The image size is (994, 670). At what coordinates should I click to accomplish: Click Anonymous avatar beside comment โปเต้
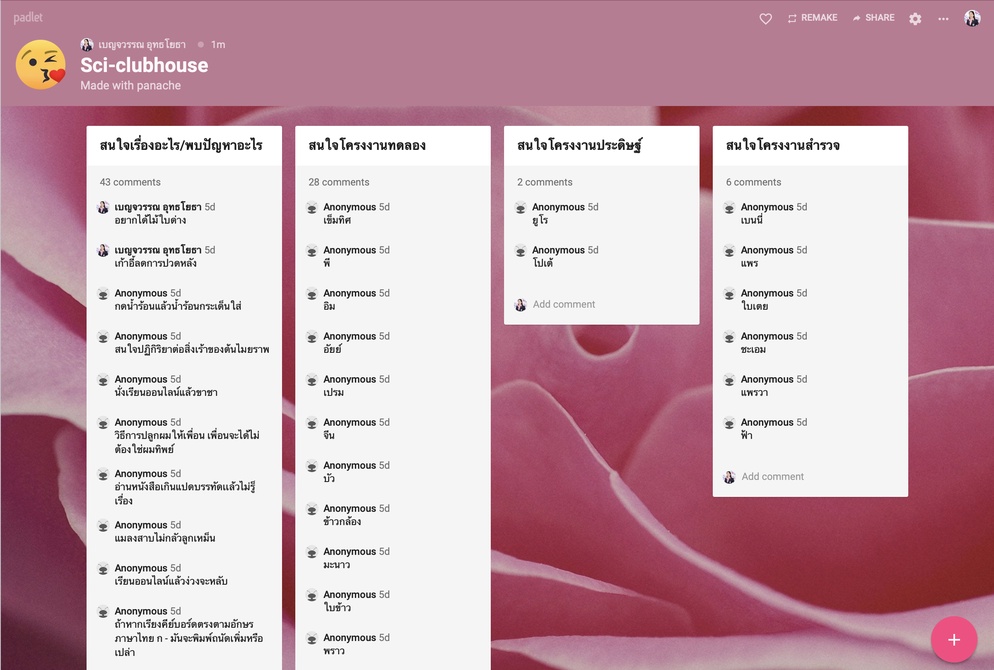tap(520, 250)
